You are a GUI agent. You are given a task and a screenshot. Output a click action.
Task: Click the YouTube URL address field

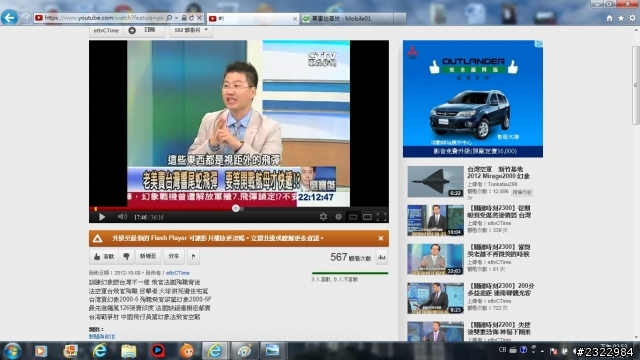coord(104,18)
